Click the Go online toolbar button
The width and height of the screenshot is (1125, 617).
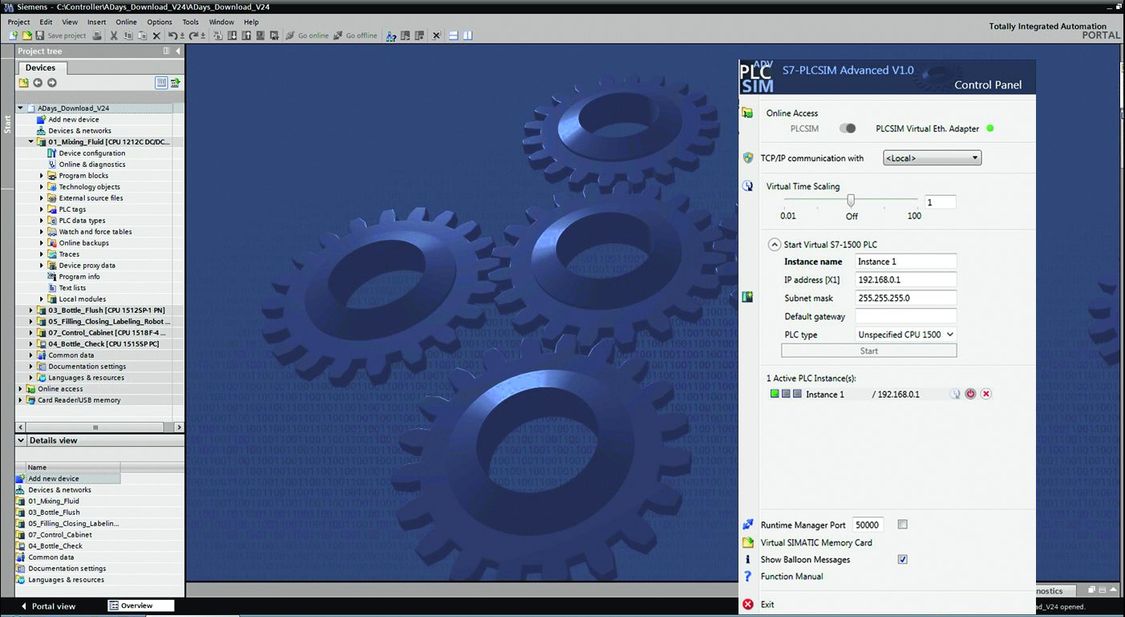coord(307,35)
